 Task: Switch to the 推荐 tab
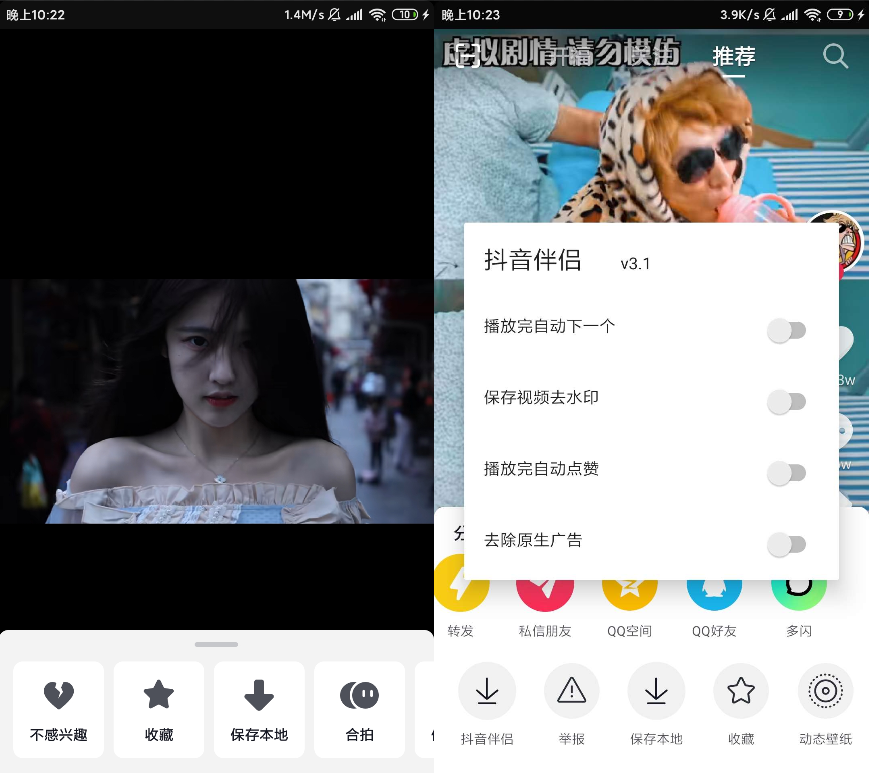point(733,56)
